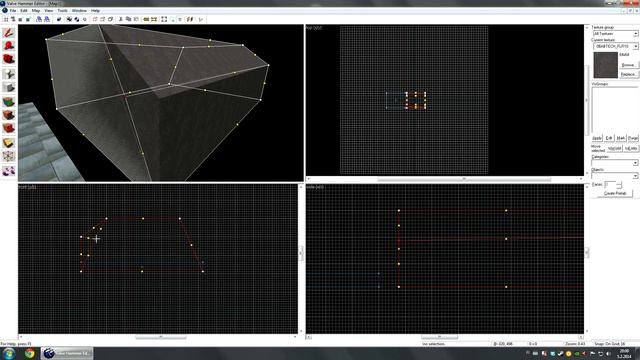Toggle select-by-handles icon
Screen dimensions: 640x360
point(164,19)
